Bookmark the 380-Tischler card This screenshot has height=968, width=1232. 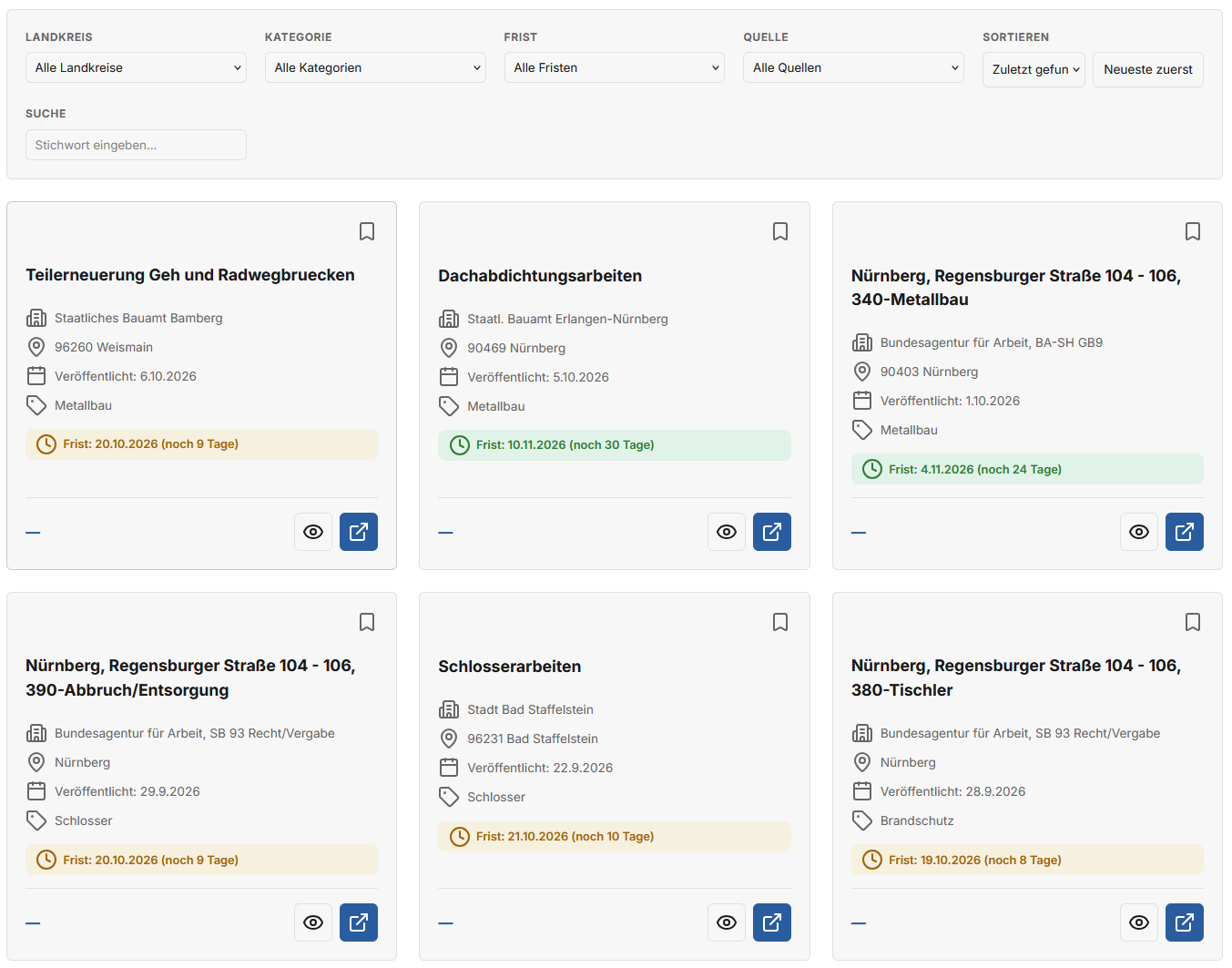point(1193,622)
